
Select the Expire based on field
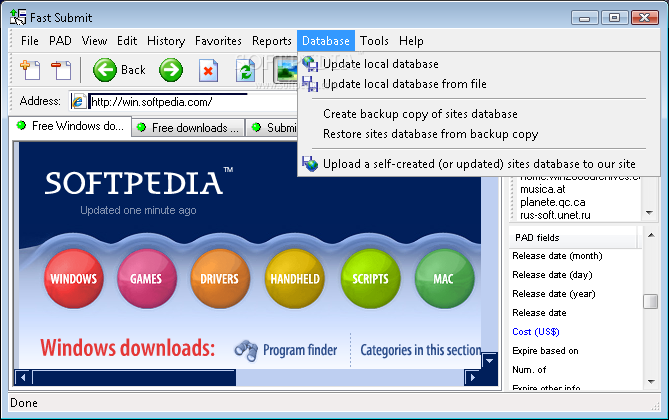click(x=545, y=351)
